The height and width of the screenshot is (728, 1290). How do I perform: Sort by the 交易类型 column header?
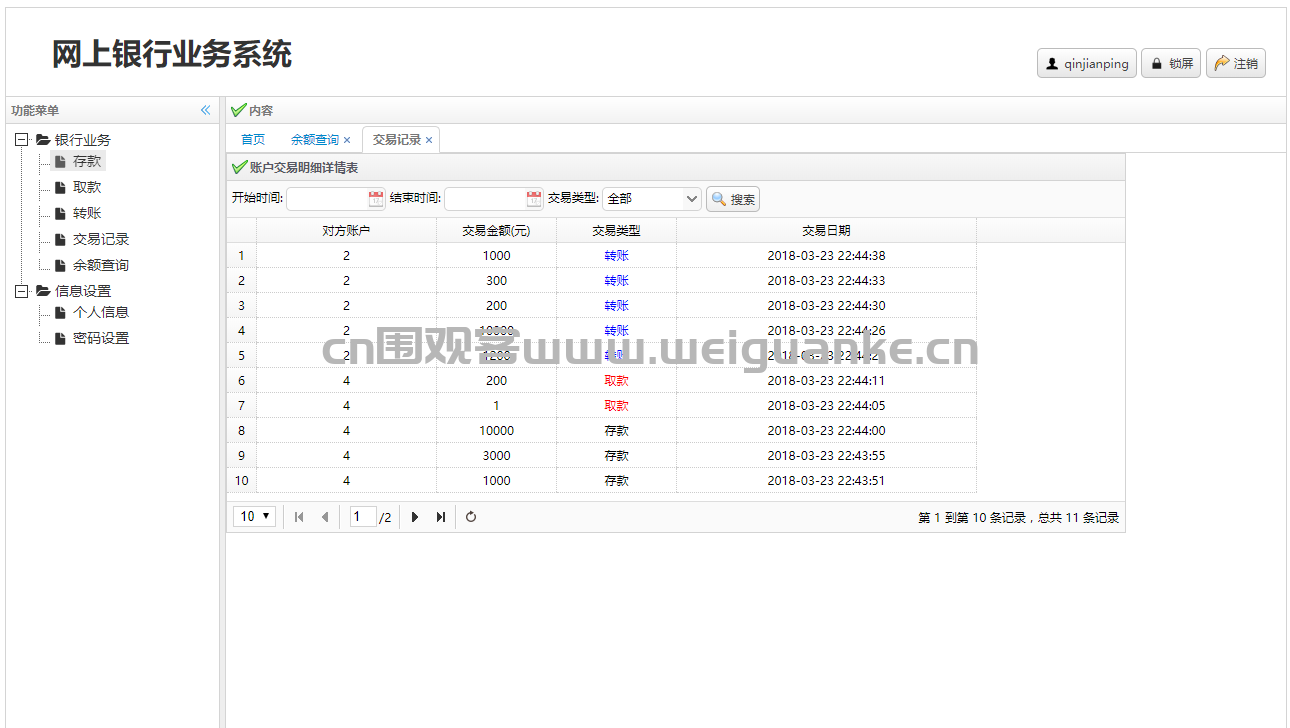tap(616, 230)
